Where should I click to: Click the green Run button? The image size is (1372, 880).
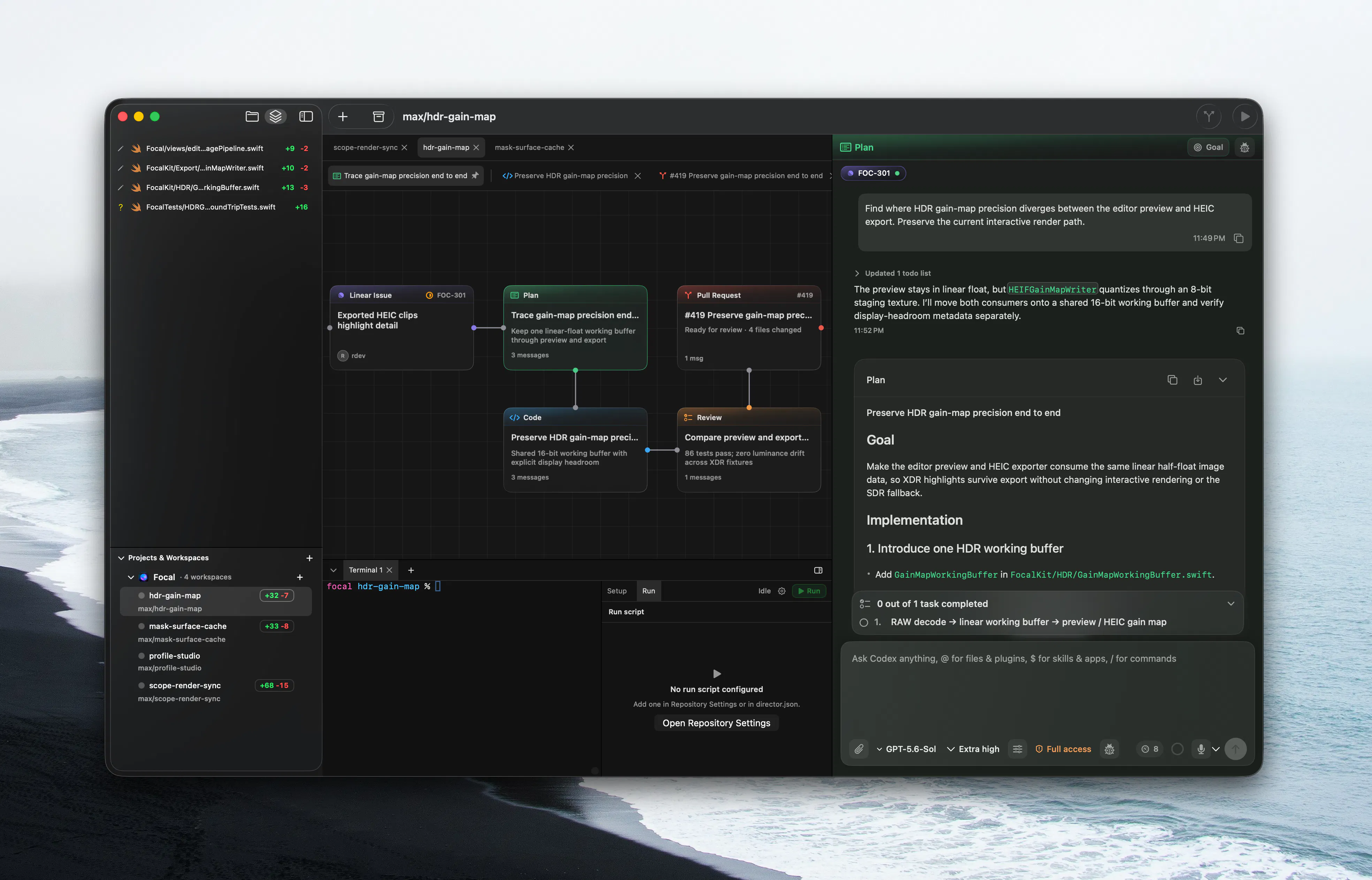point(809,591)
